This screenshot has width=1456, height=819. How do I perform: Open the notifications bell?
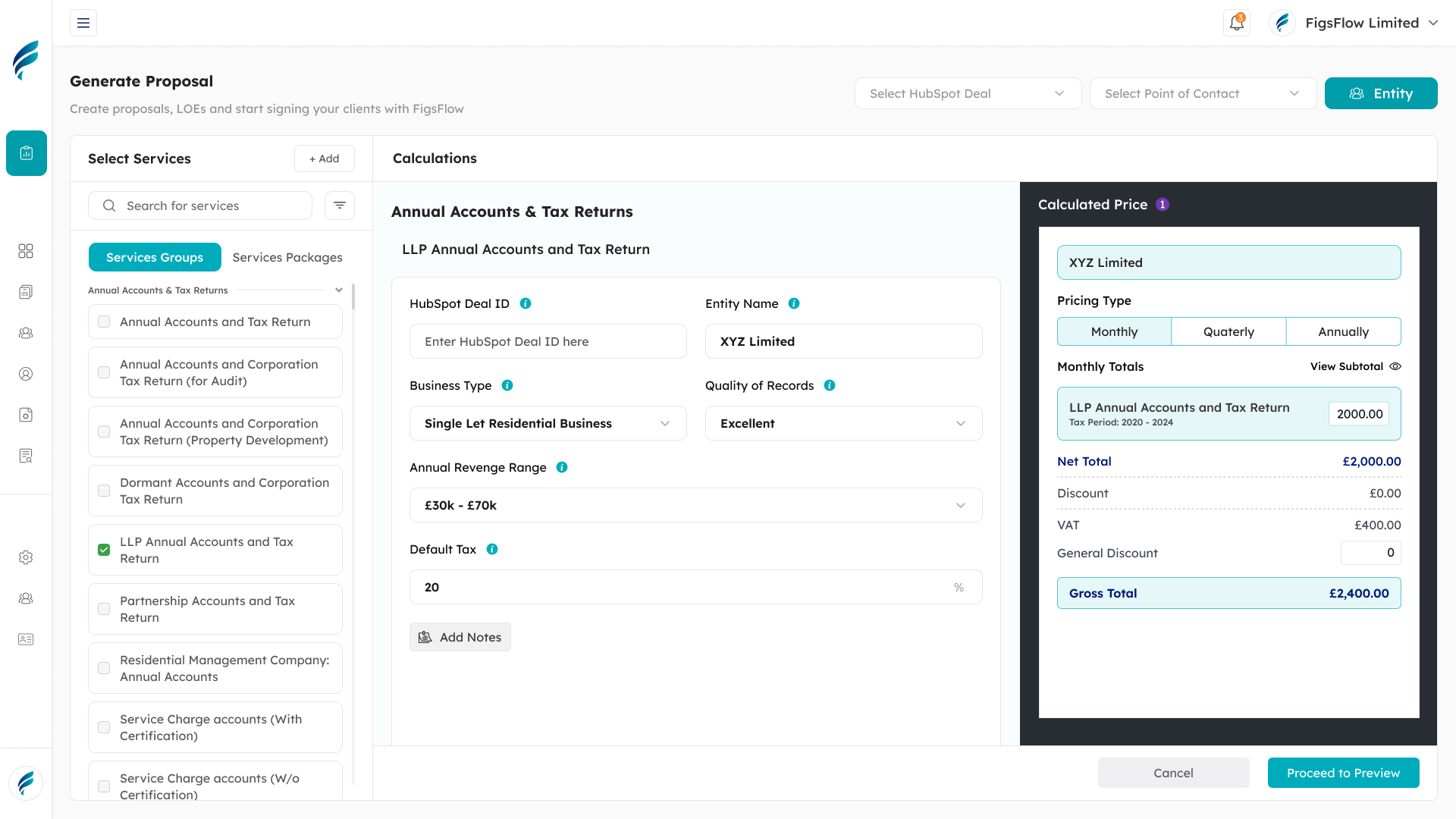(1236, 23)
